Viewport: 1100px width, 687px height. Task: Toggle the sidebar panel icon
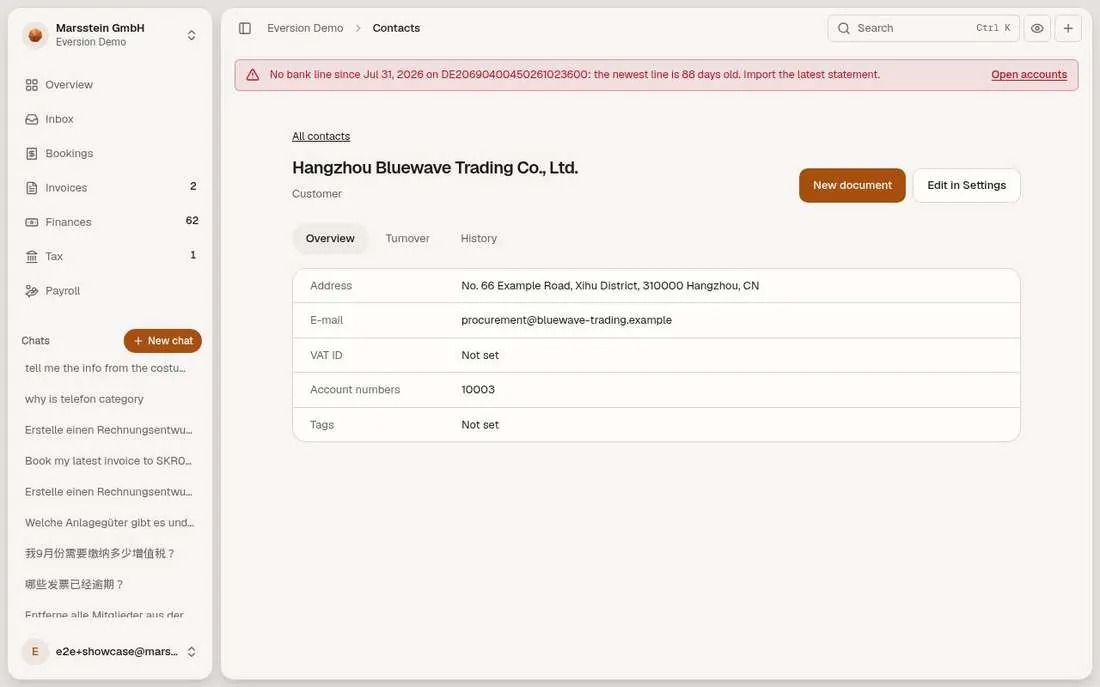245,28
